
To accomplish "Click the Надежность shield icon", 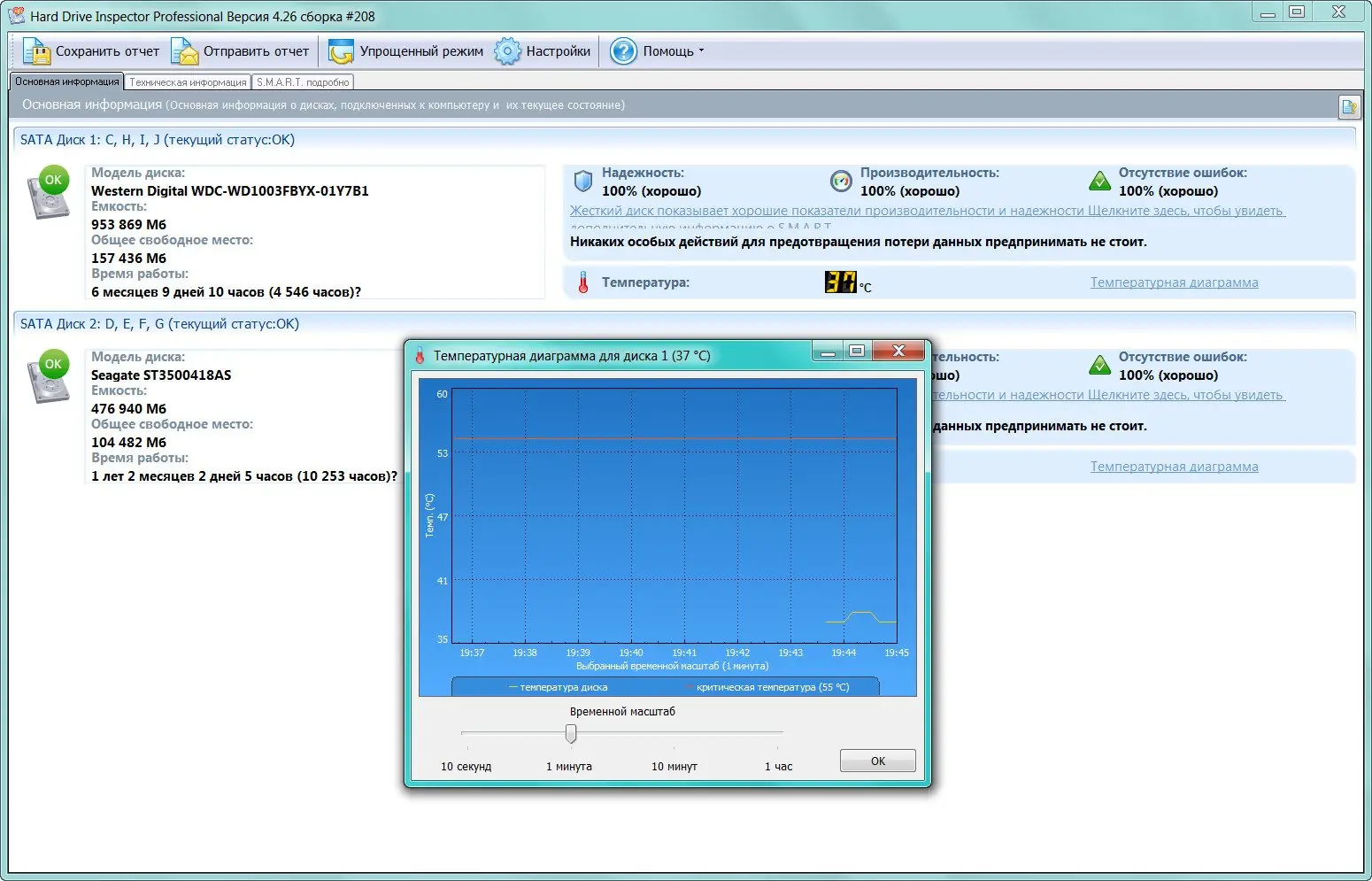I will point(582,181).
